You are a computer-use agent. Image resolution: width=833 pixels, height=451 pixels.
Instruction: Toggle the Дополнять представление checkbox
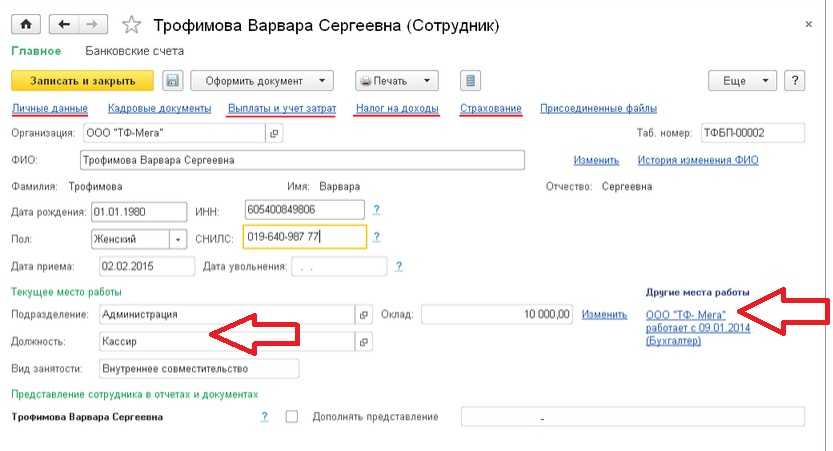tap(292, 416)
